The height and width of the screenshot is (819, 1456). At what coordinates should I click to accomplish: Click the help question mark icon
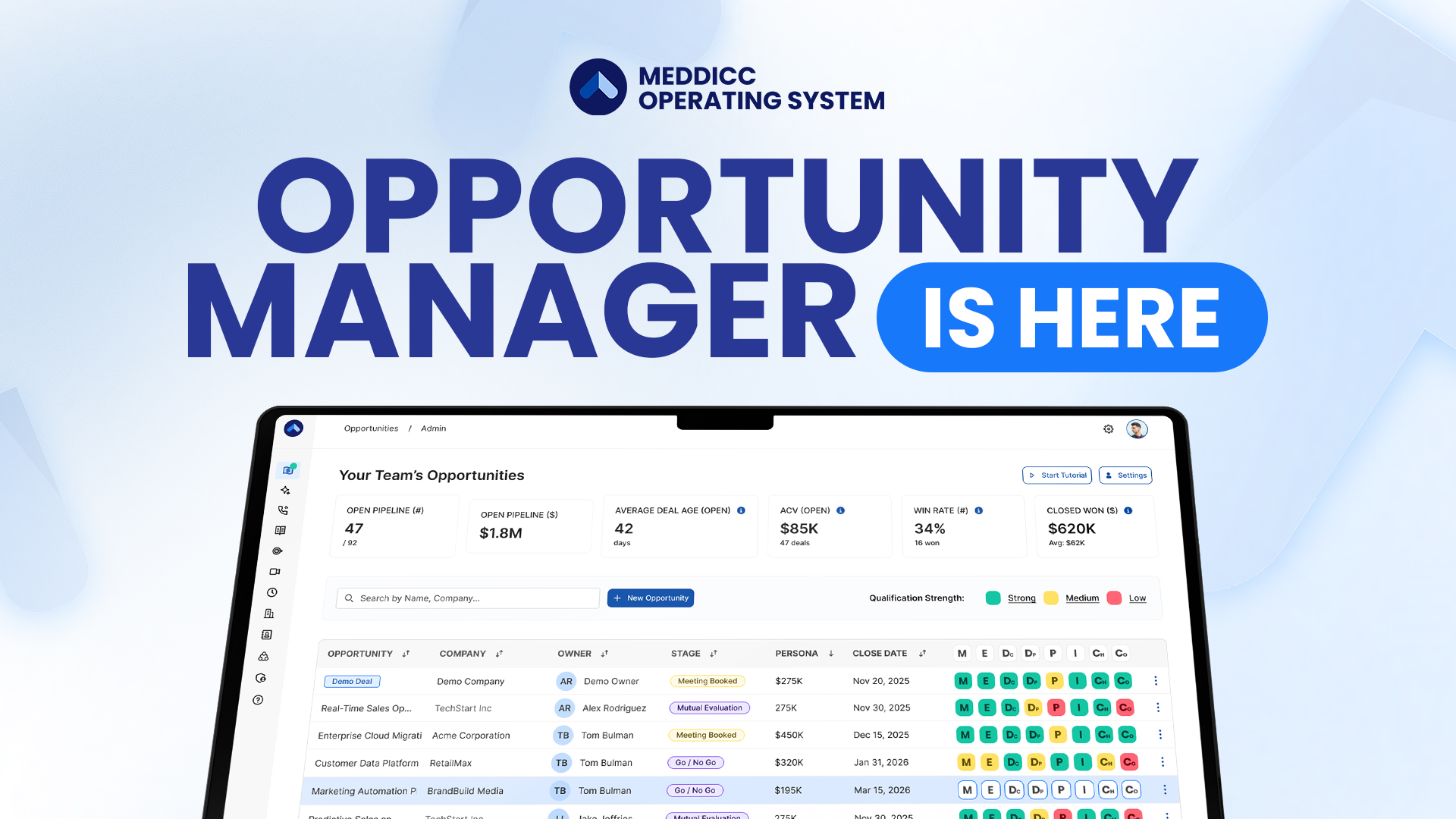pyautogui.click(x=258, y=700)
